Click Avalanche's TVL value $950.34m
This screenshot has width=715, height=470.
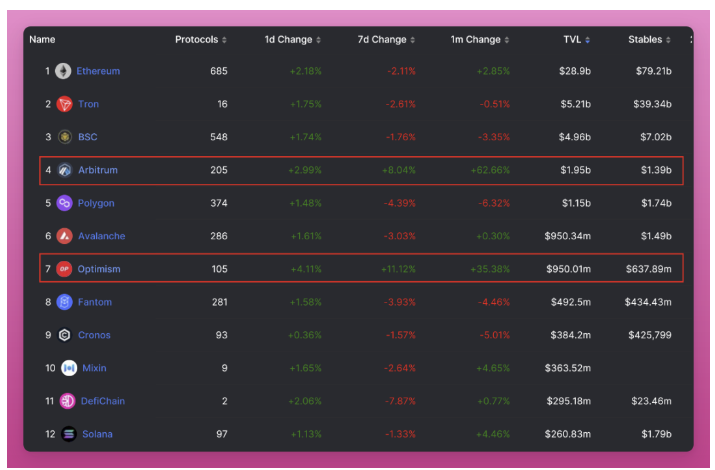click(x=568, y=236)
